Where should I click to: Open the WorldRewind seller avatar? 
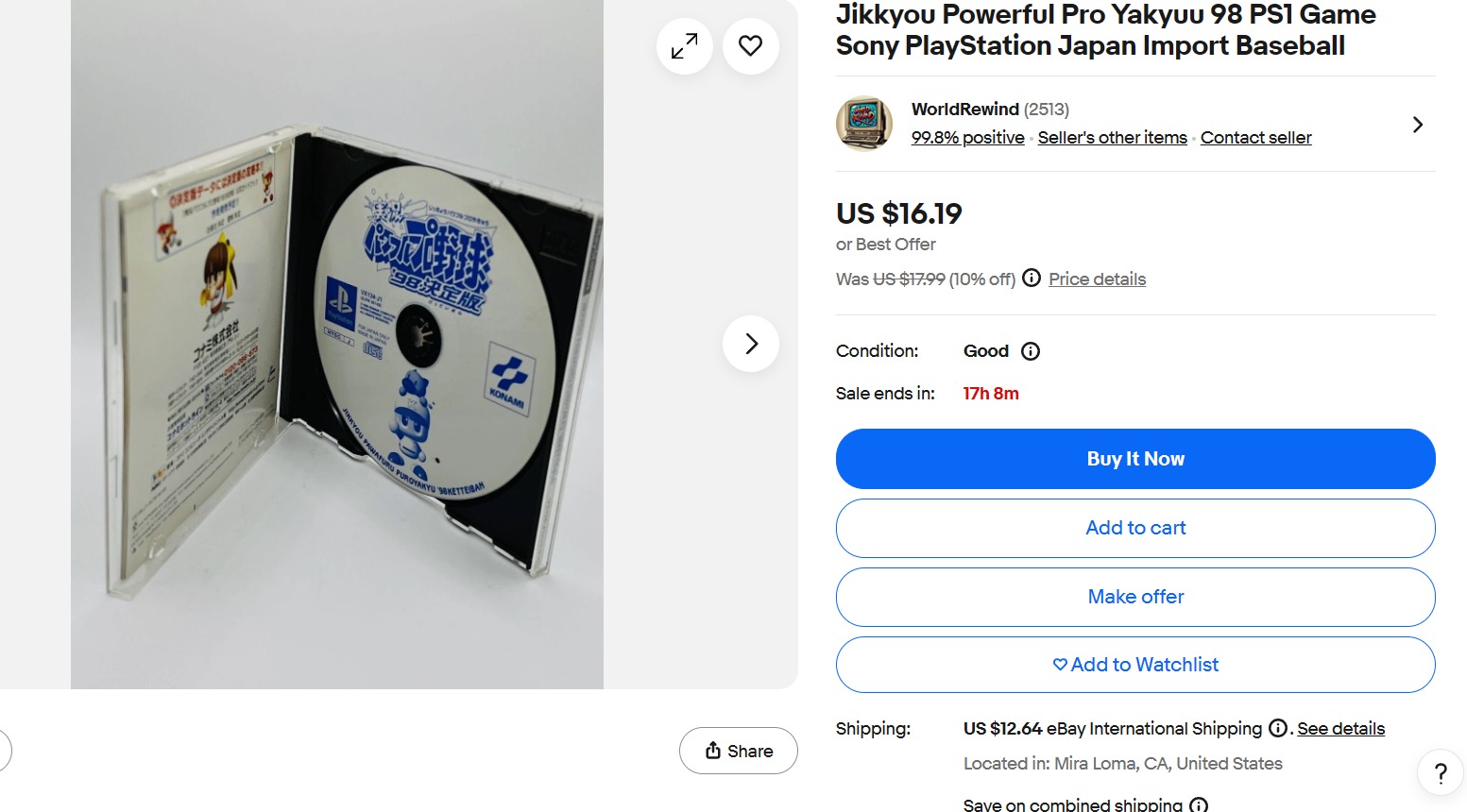[863, 124]
